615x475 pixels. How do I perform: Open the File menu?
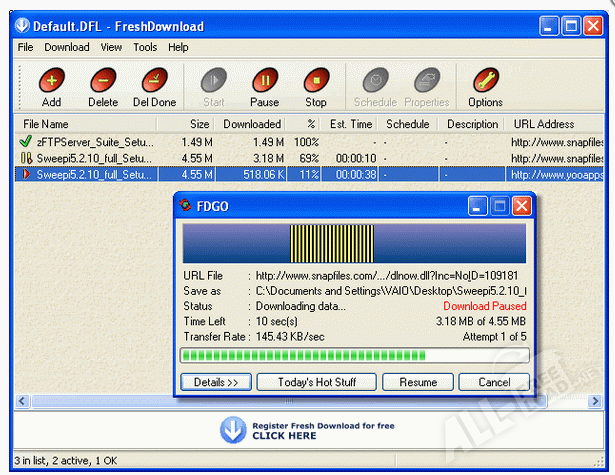coord(25,47)
